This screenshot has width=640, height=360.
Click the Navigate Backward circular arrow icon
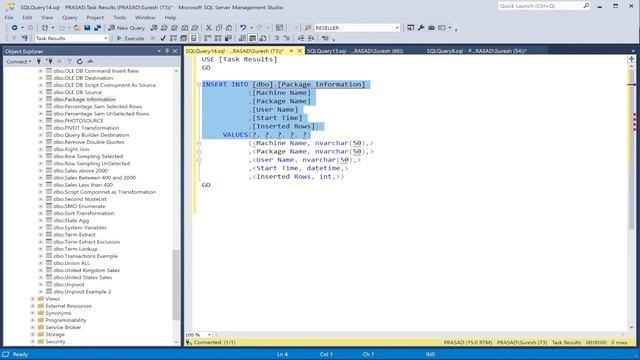pos(14,28)
